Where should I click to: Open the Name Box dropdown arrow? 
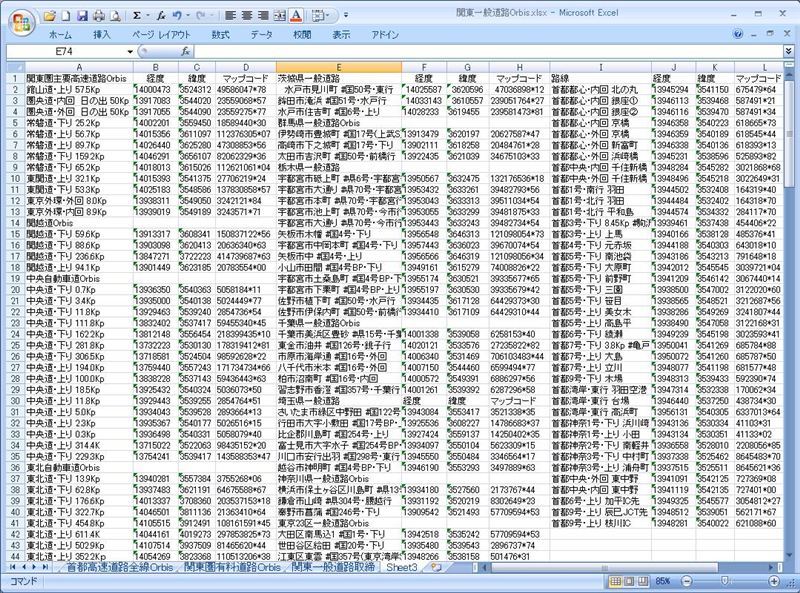pyautogui.click(x=129, y=50)
